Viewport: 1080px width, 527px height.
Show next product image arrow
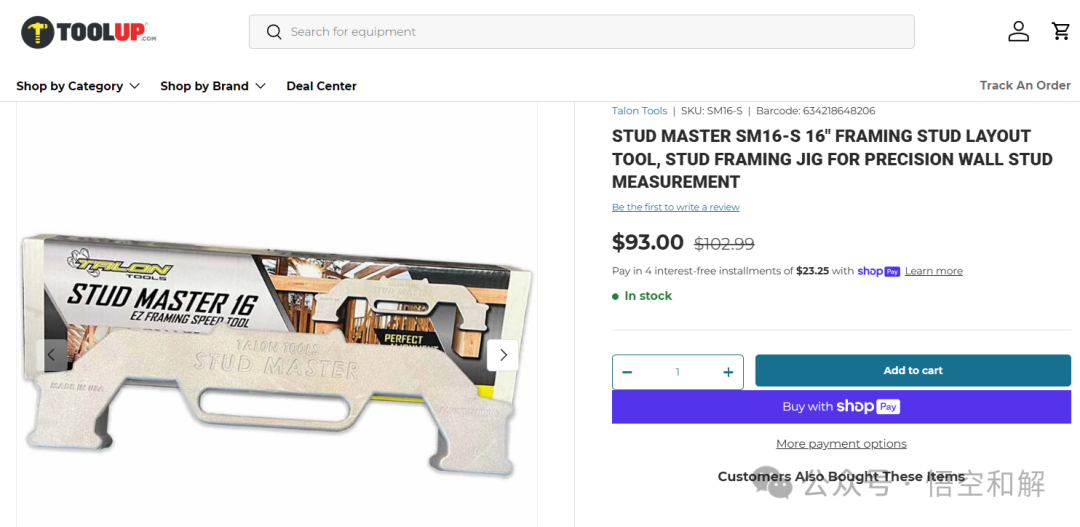tap(503, 355)
